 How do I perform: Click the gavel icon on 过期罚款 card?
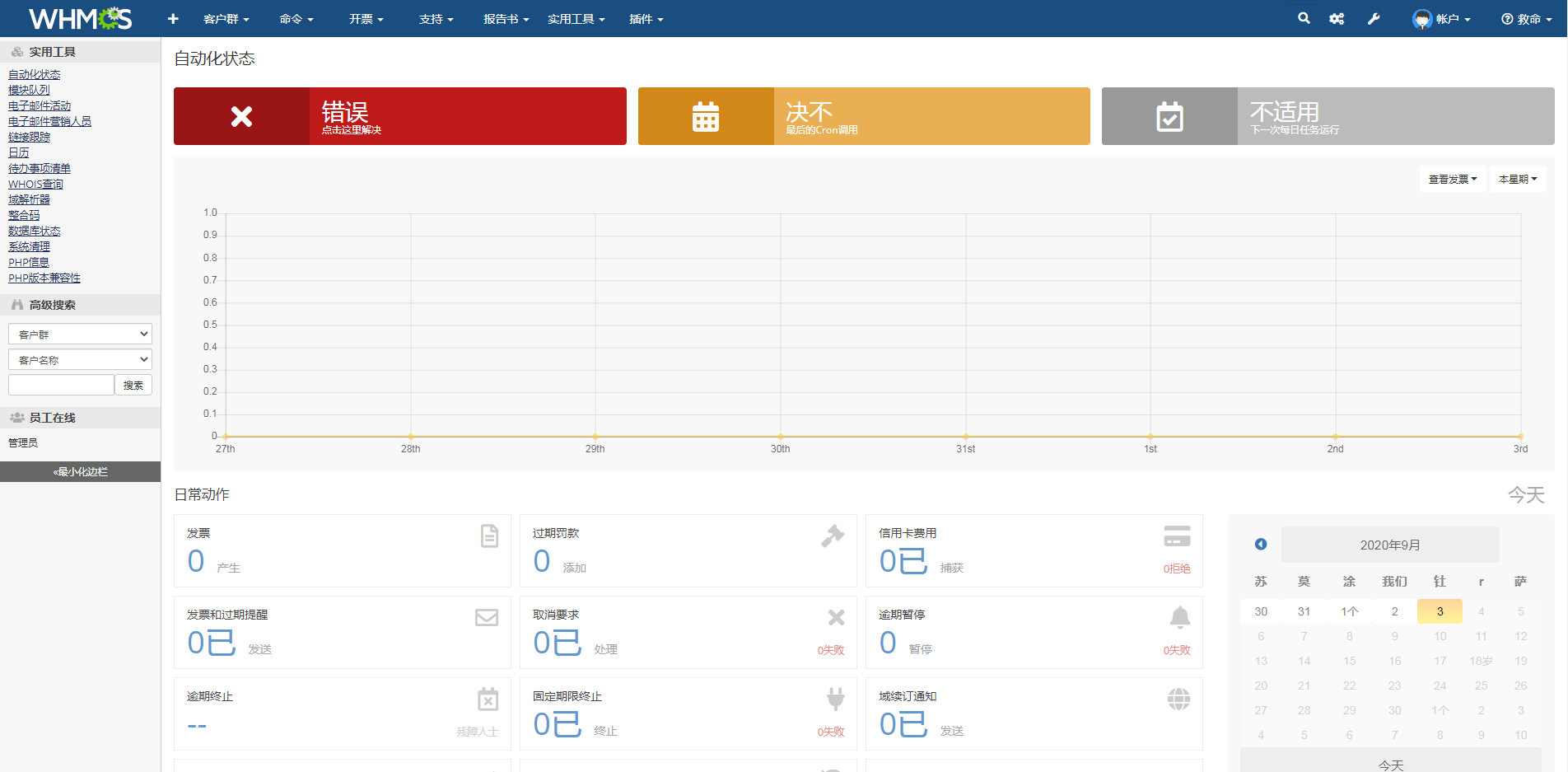(833, 536)
